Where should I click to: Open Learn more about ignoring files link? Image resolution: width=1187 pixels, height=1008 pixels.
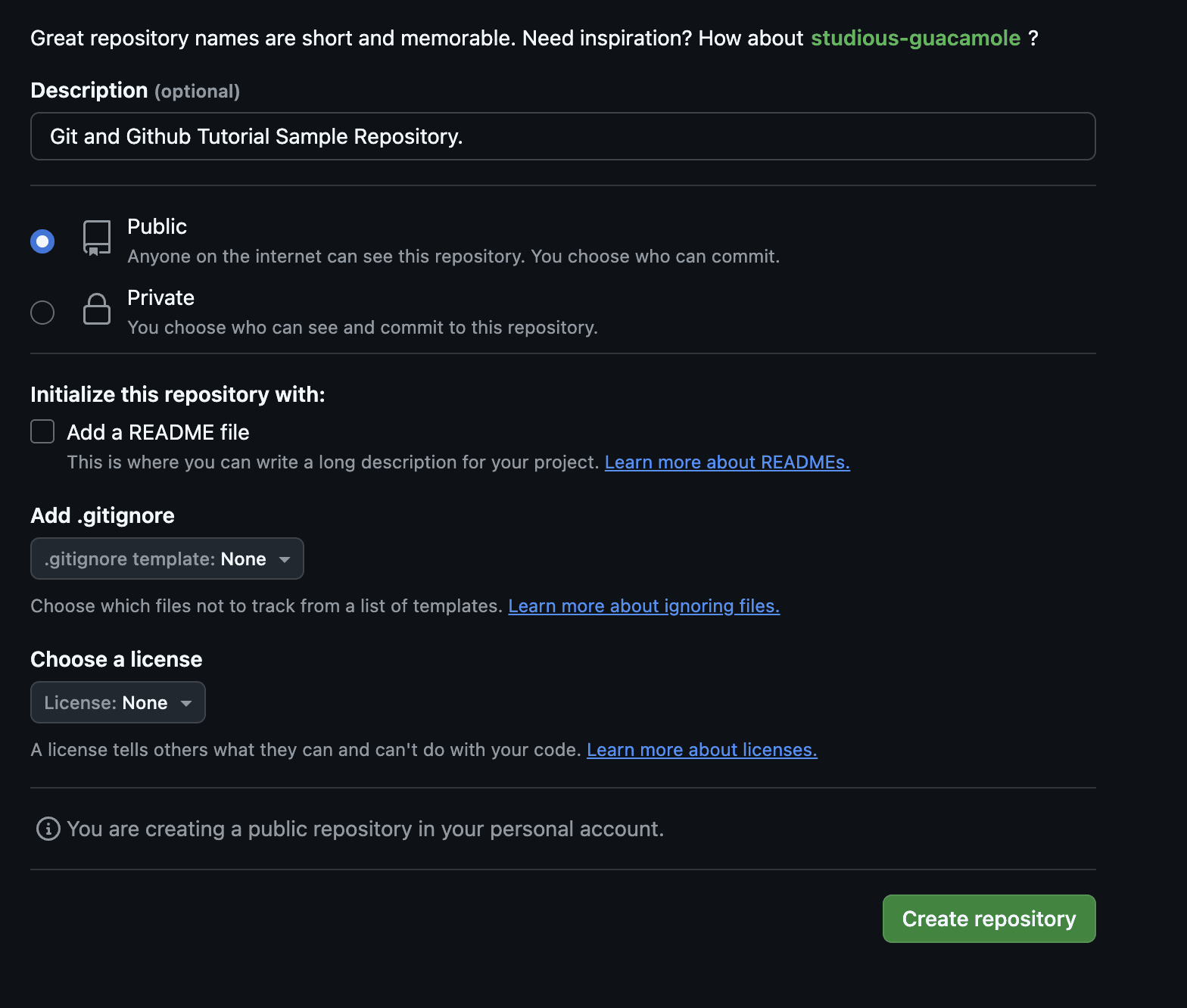click(643, 606)
